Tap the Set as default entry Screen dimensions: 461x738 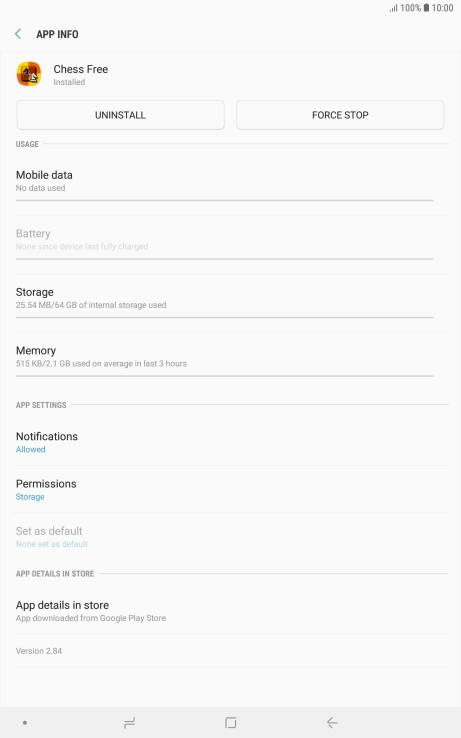click(231, 537)
